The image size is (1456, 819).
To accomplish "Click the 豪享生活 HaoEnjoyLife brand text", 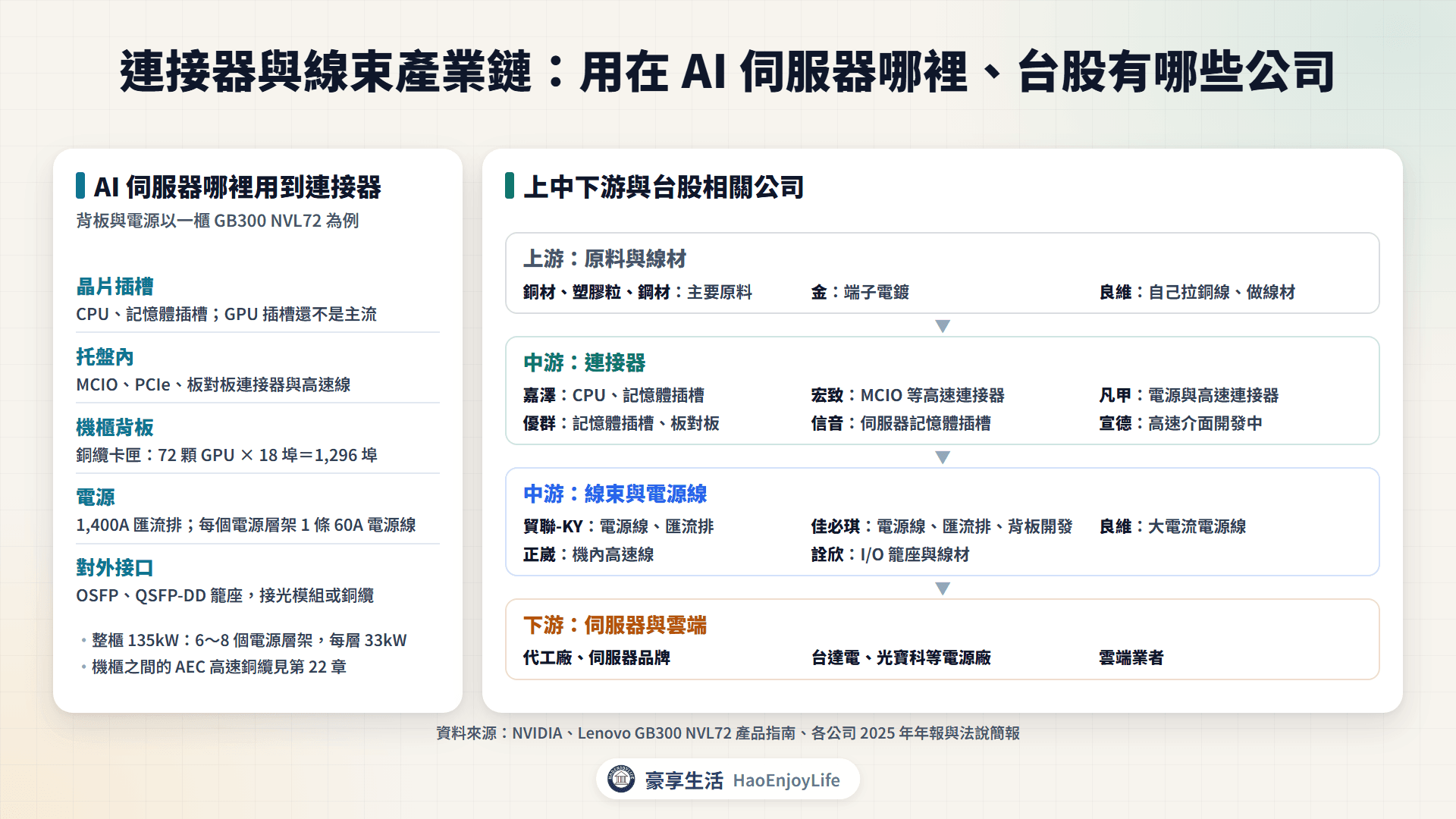I will coord(742,780).
